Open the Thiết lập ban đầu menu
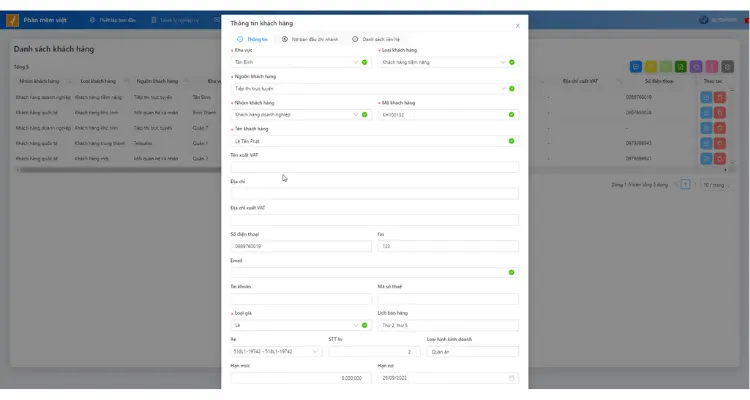This screenshot has height=400, width=750. coord(112,20)
